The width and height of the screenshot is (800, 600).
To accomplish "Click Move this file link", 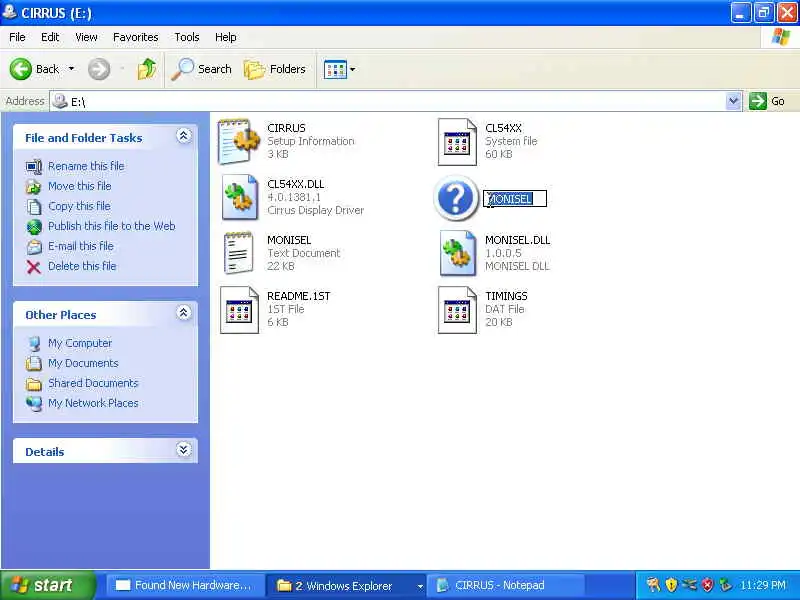I will [x=80, y=186].
